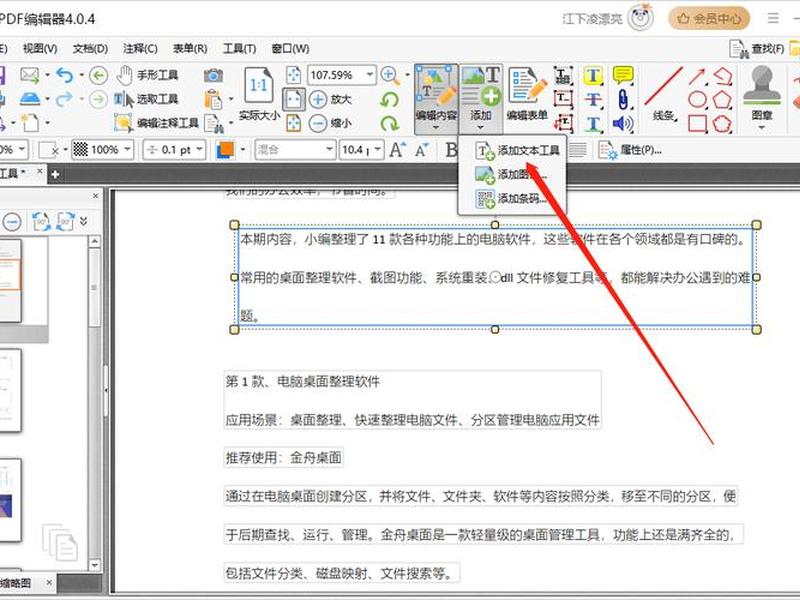Image resolution: width=800 pixels, height=600 pixels.
Task: Expand thumbnail panel options chevron
Action: tap(83, 221)
